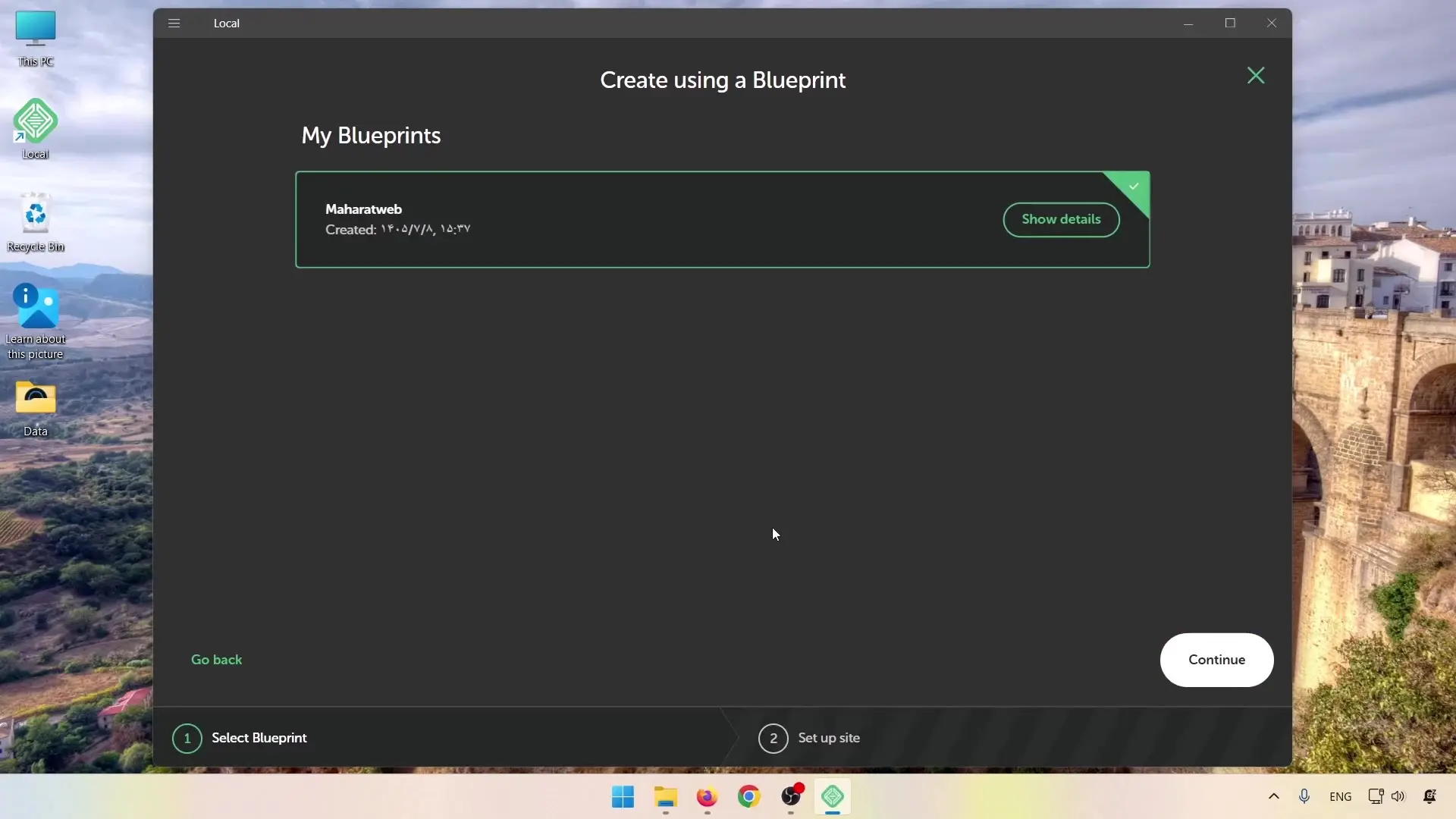Open the Local desktop shortcut
This screenshot has height=819, width=1456.
(36, 129)
